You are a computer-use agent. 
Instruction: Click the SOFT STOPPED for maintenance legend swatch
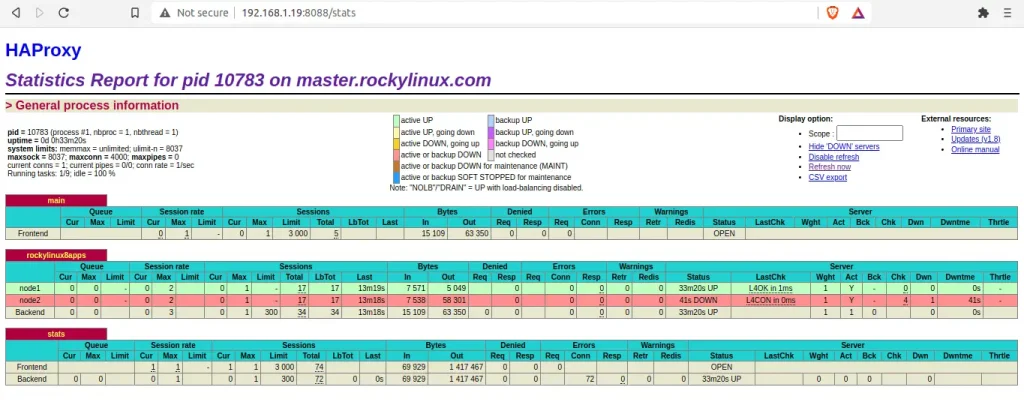(x=396, y=178)
